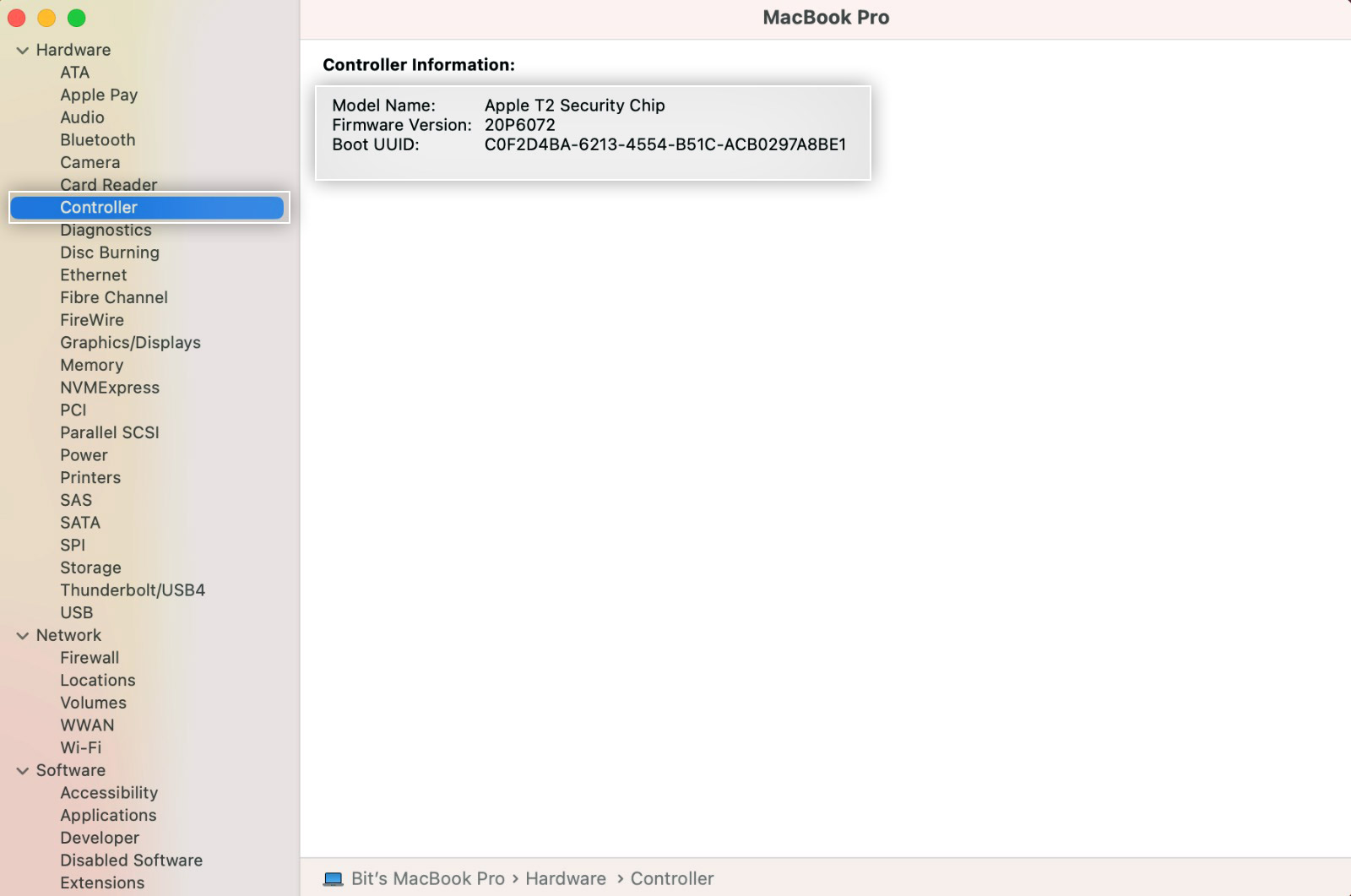Image resolution: width=1351 pixels, height=896 pixels.
Task: Click the Controller Information heading
Action: 419,65
